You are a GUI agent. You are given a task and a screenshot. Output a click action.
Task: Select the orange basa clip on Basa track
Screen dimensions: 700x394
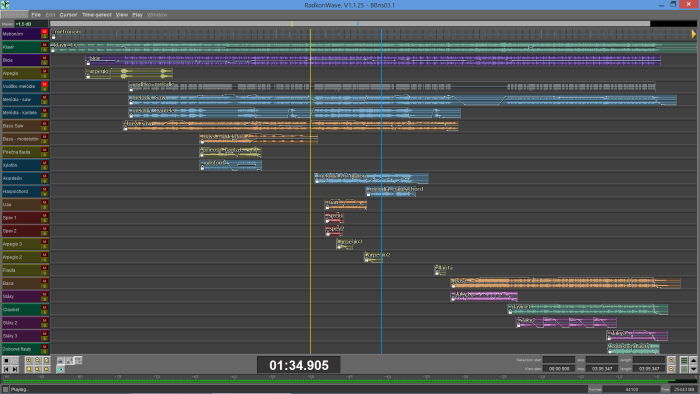tap(566, 283)
